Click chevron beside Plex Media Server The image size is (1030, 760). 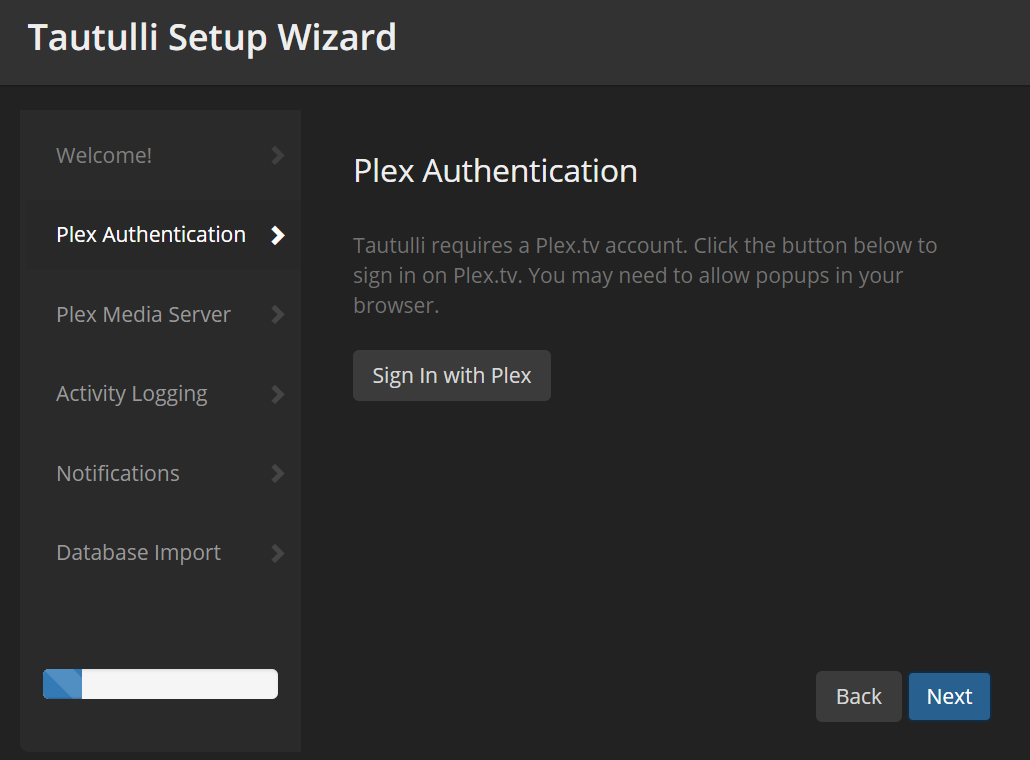tap(278, 315)
